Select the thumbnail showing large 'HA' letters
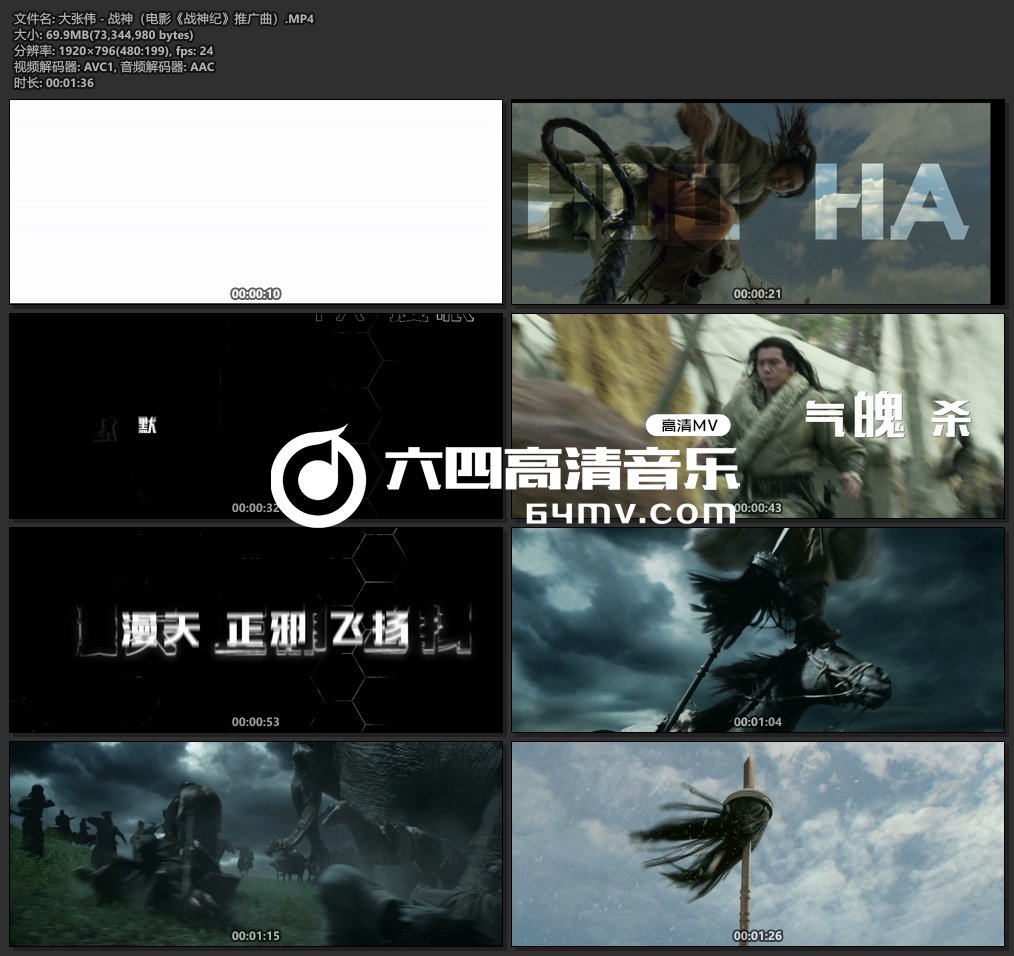The image size is (1014, 956). [x=758, y=201]
